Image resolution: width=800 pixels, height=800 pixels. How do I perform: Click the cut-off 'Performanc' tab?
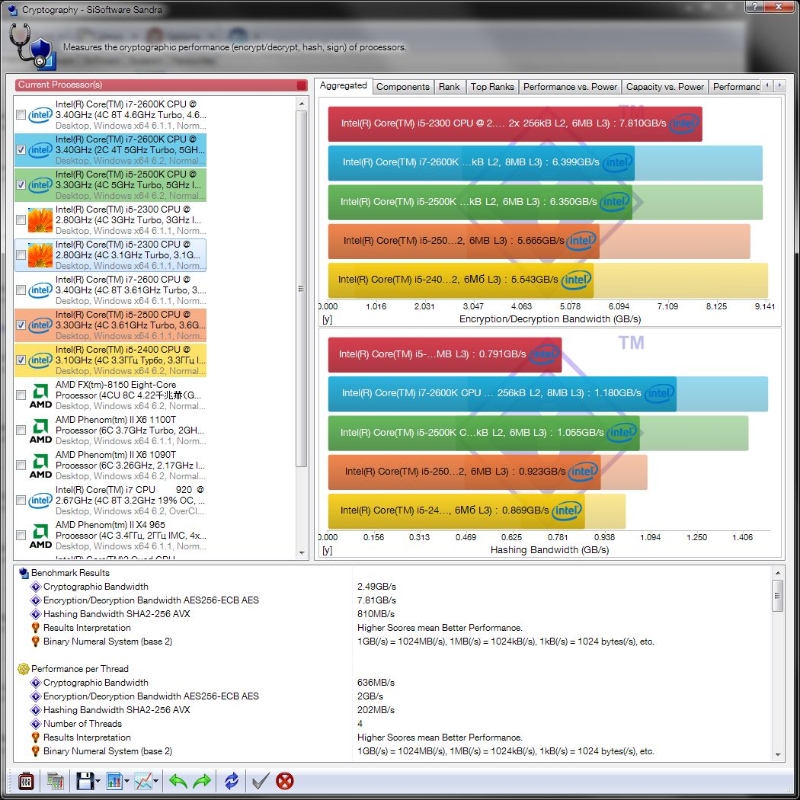735,87
